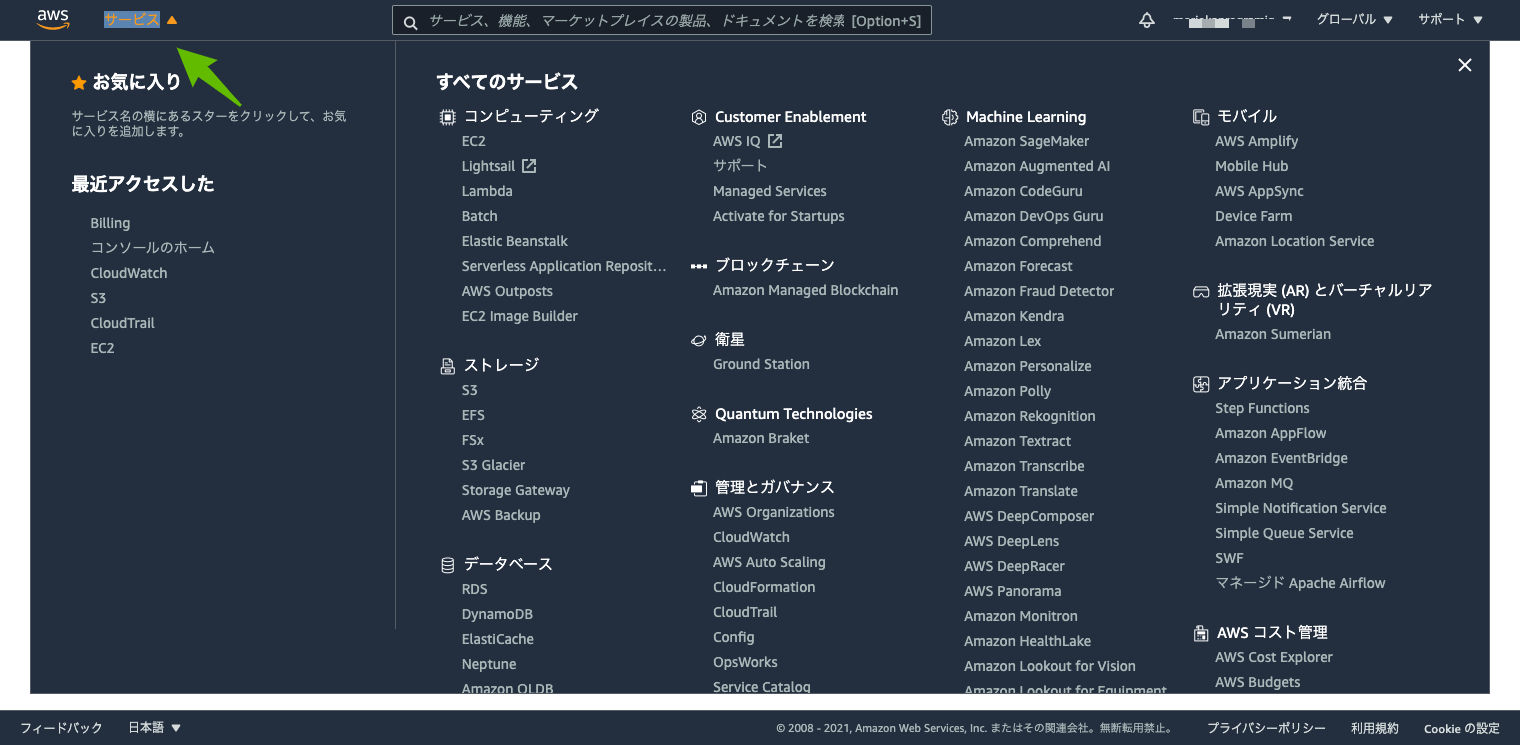The height and width of the screenshot is (745, 1520).
Task: Open CloudFormation service
Action: click(x=764, y=587)
